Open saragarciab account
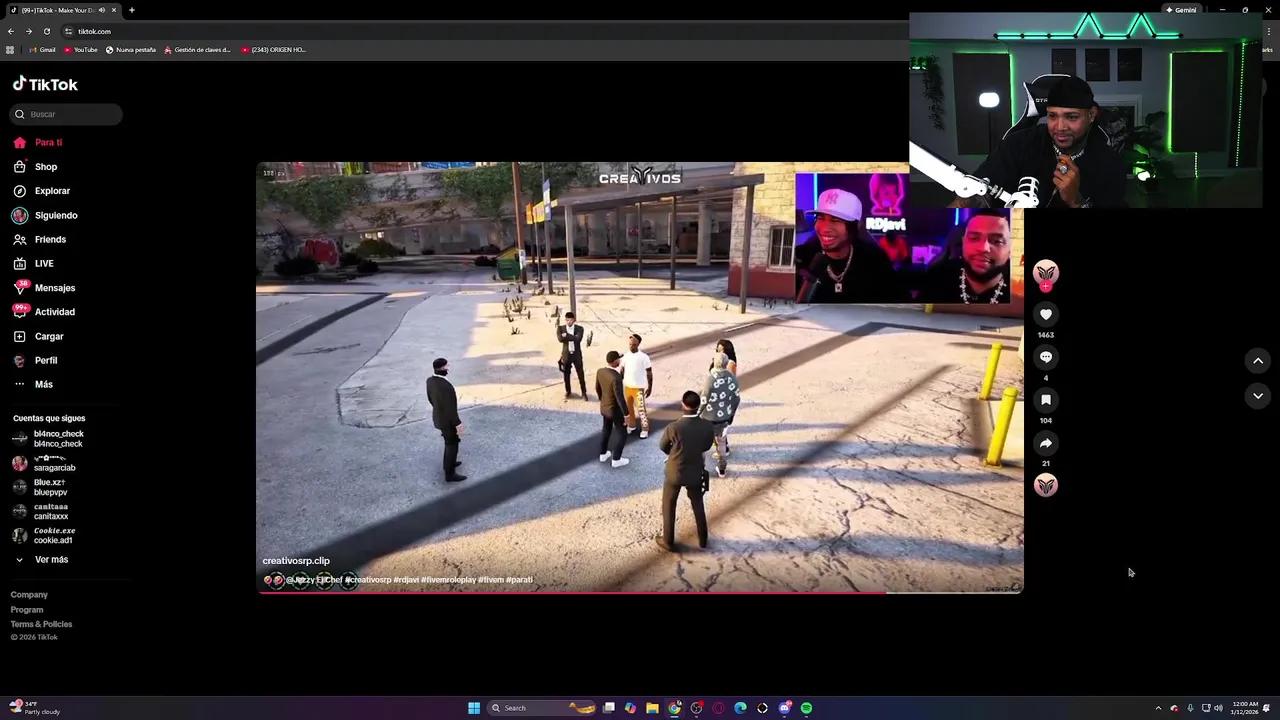Image resolution: width=1280 pixels, height=720 pixels. (x=44, y=463)
